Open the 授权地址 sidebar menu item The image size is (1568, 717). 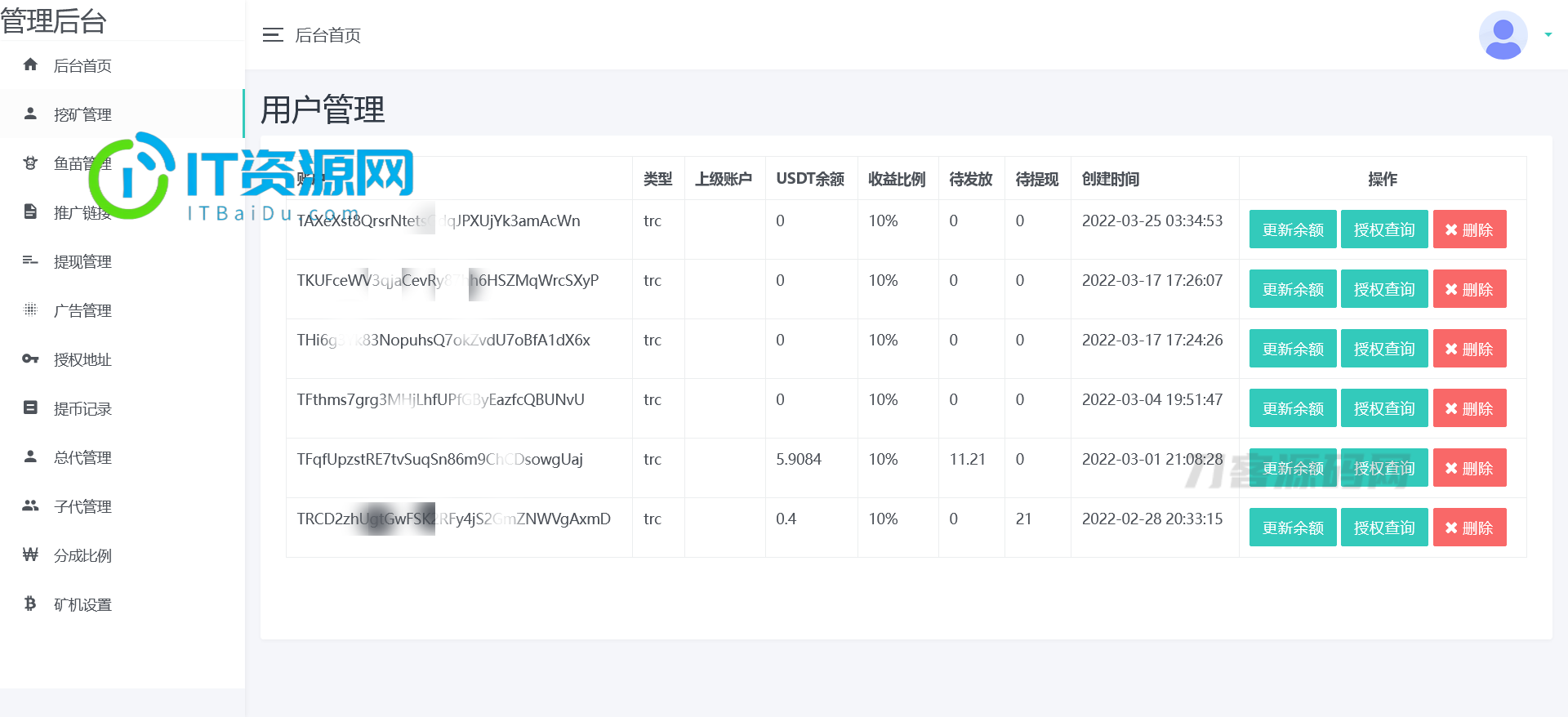[x=122, y=359]
